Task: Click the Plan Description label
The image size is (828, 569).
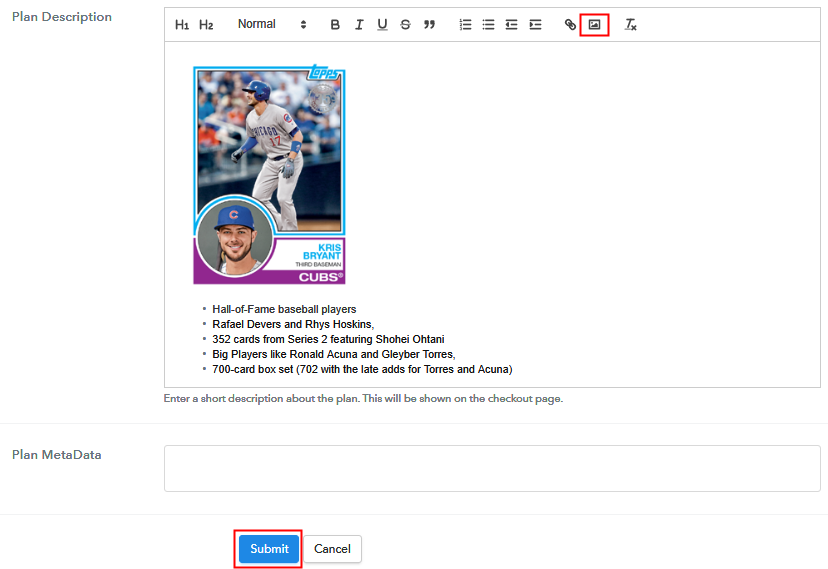Action: 62,17
